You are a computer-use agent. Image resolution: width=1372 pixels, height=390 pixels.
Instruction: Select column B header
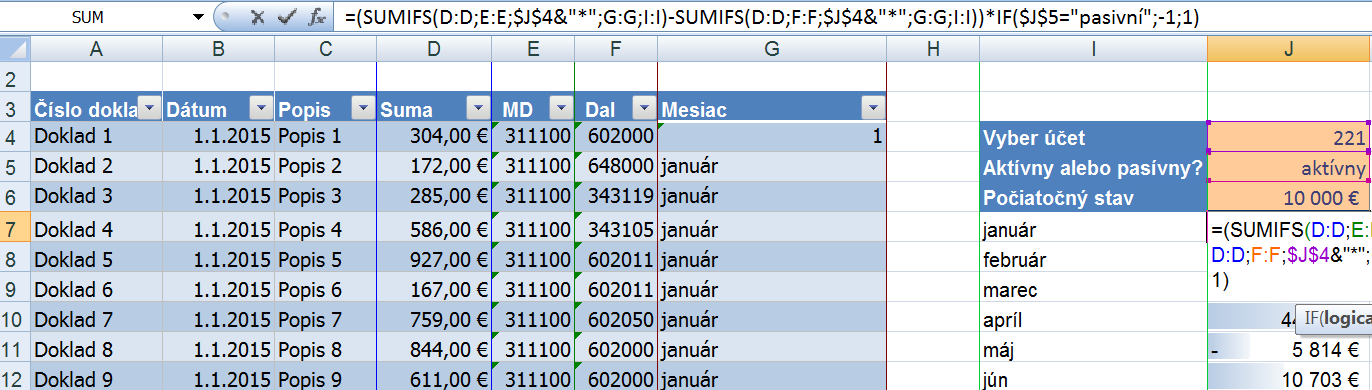(218, 48)
